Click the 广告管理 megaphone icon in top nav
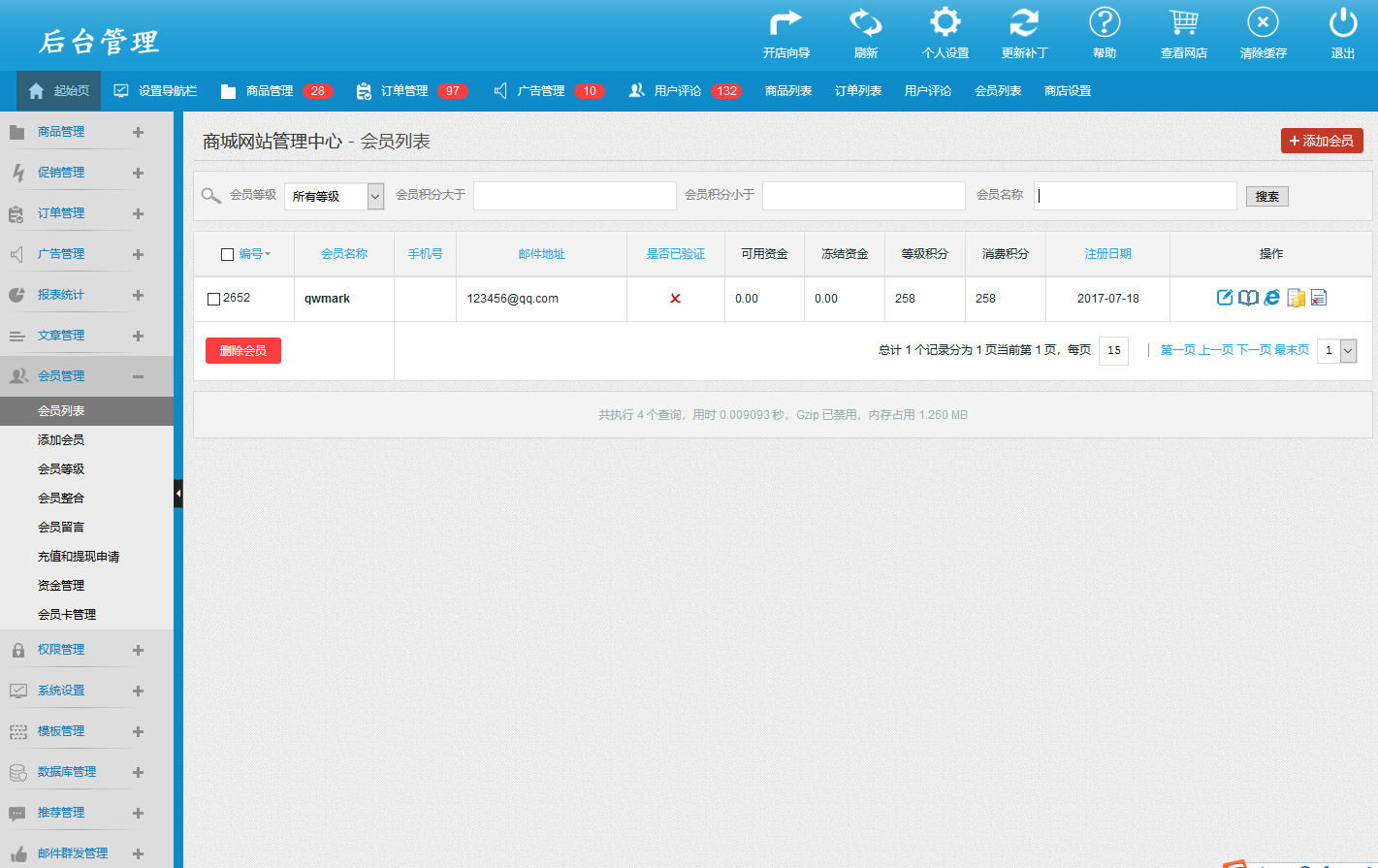1378x868 pixels. pyautogui.click(x=500, y=91)
